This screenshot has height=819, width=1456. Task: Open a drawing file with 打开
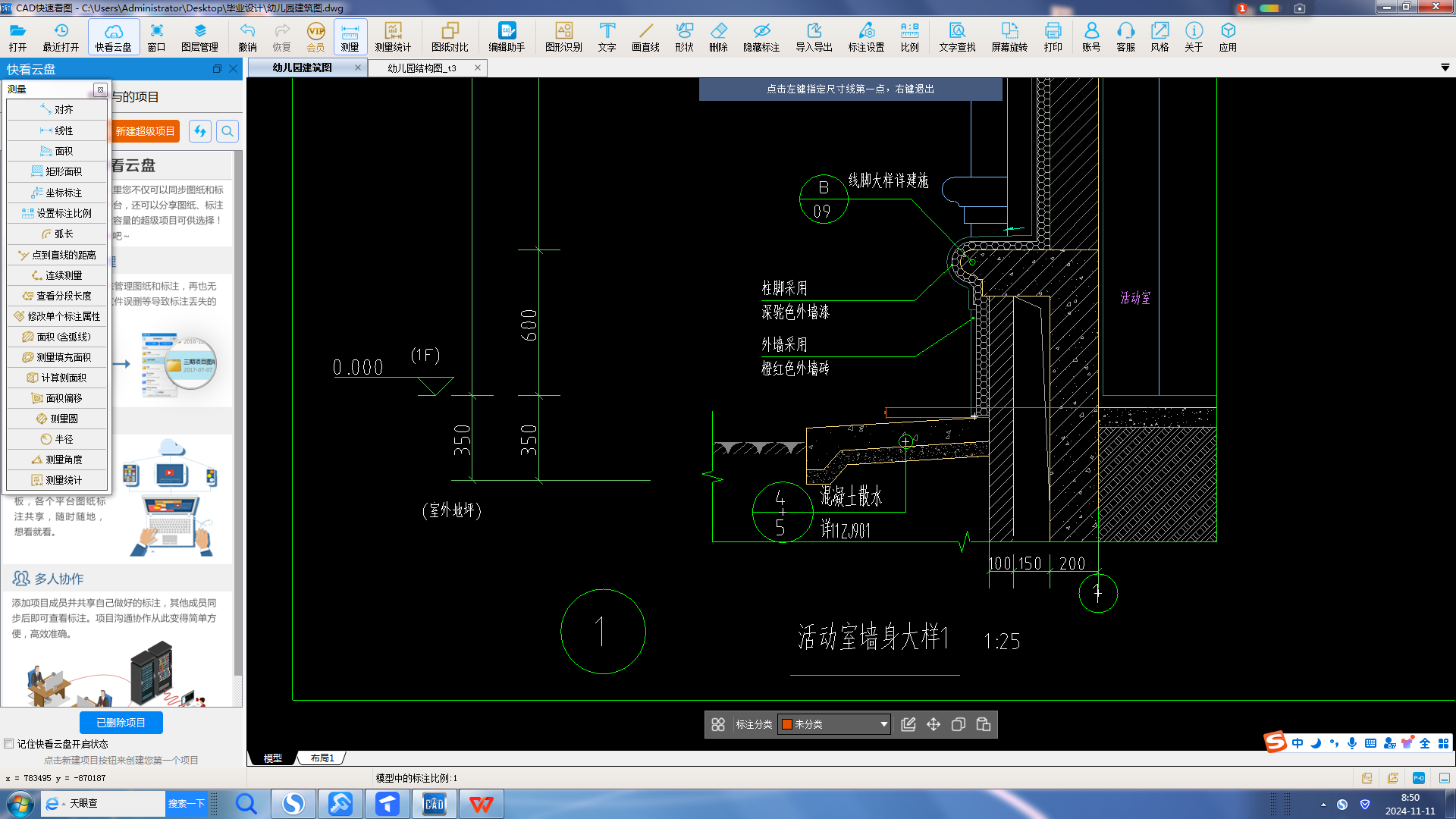tap(17, 36)
